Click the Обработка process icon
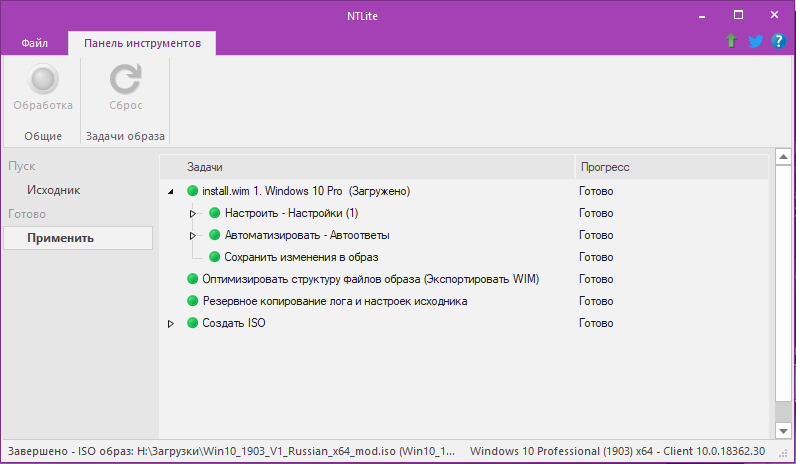Viewport: 796px width, 464px height. pyautogui.click(x=43, y=79)
